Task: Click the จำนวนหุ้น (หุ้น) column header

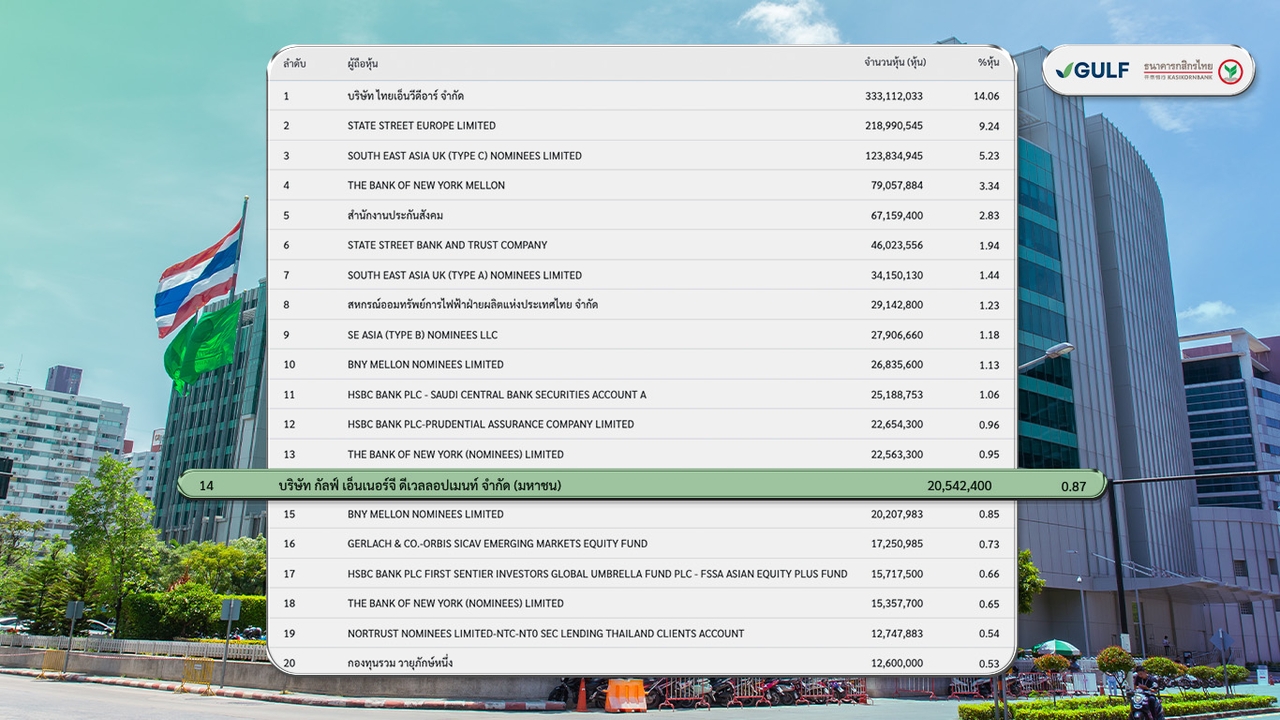Action: (895, 63)
